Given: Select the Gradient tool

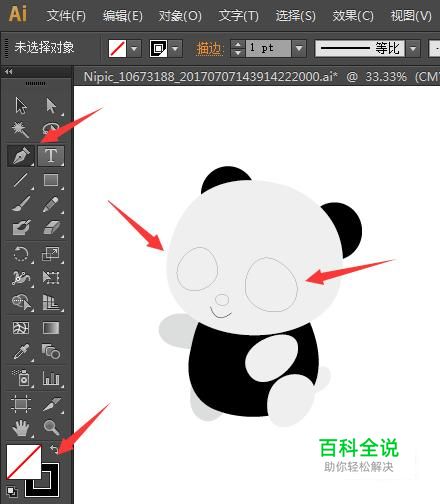Looking at the screenshot, I should pyautogui.click(x=51, y=328).
